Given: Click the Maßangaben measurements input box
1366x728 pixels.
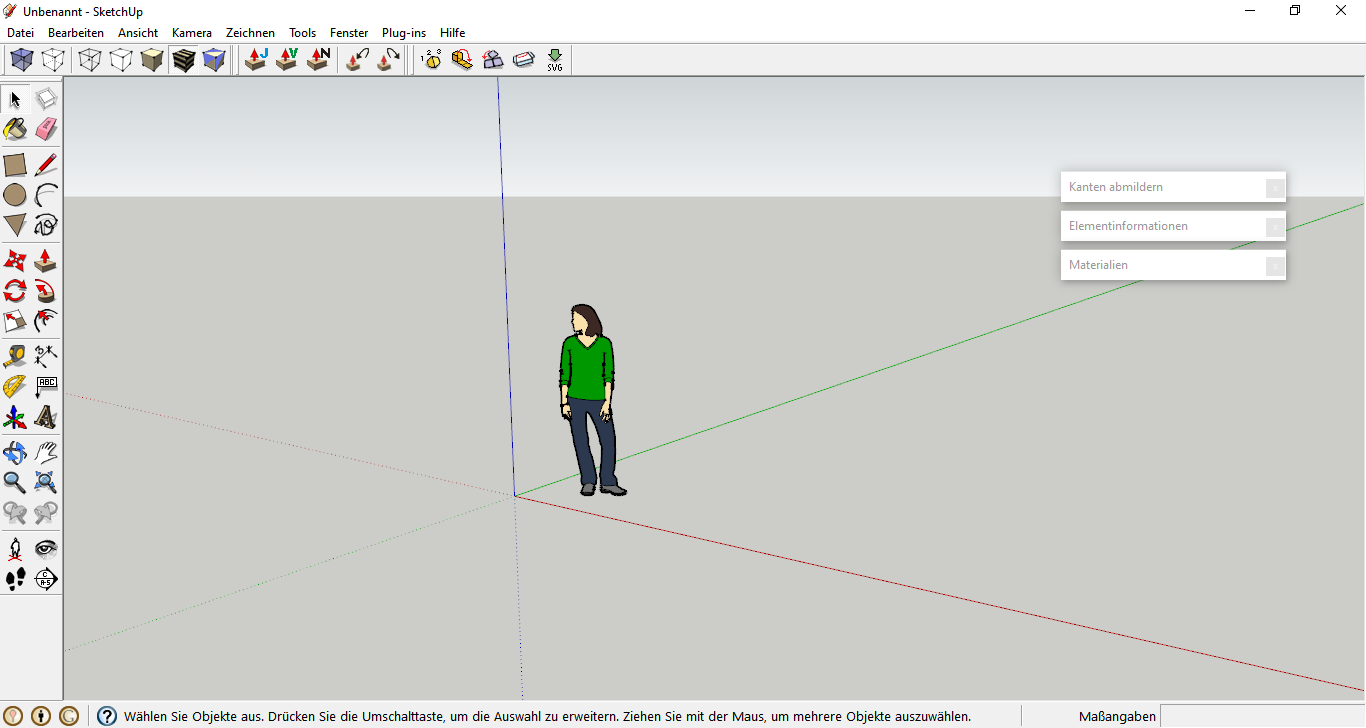Looking at the screenshot, I should (1263, 716).
